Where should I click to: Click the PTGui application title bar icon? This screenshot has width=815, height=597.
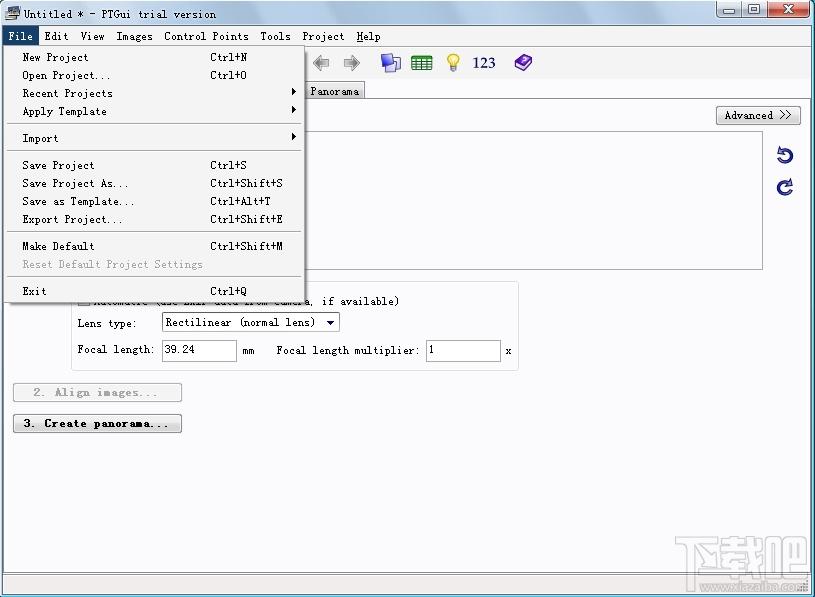click(x=12, y=13)
